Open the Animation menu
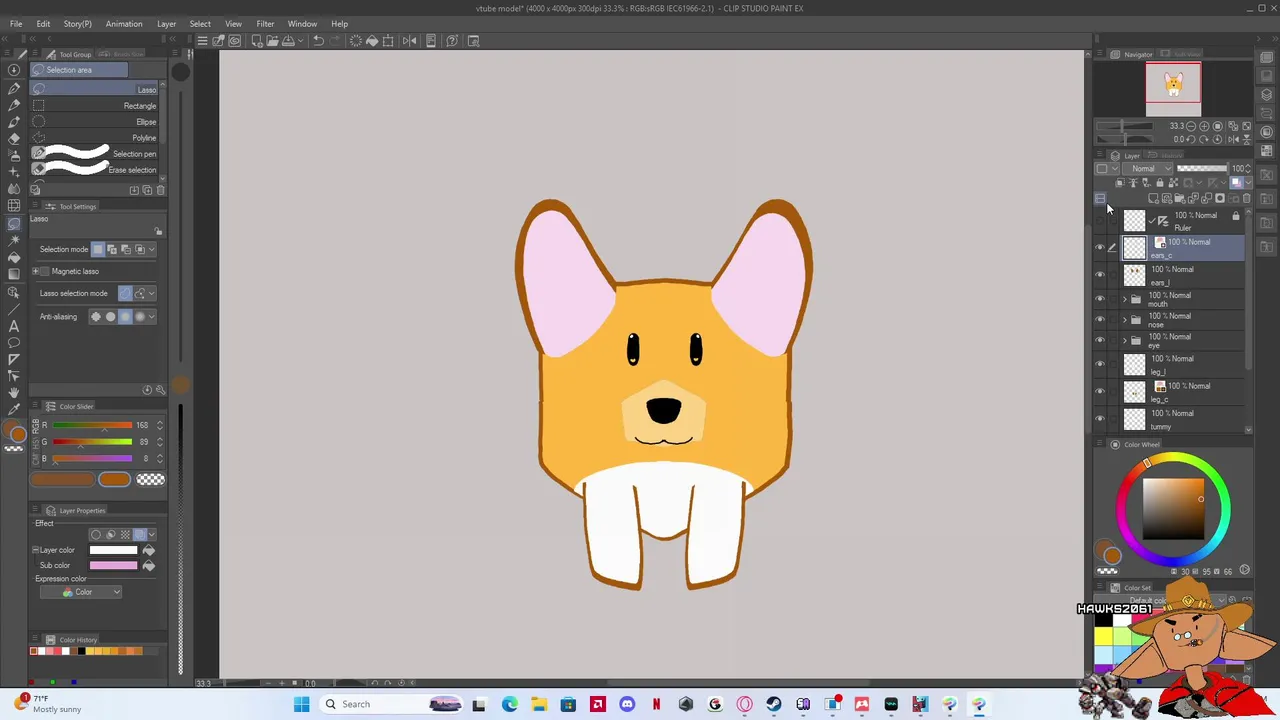Viewport: 1280px width, 720px height. 124,24
